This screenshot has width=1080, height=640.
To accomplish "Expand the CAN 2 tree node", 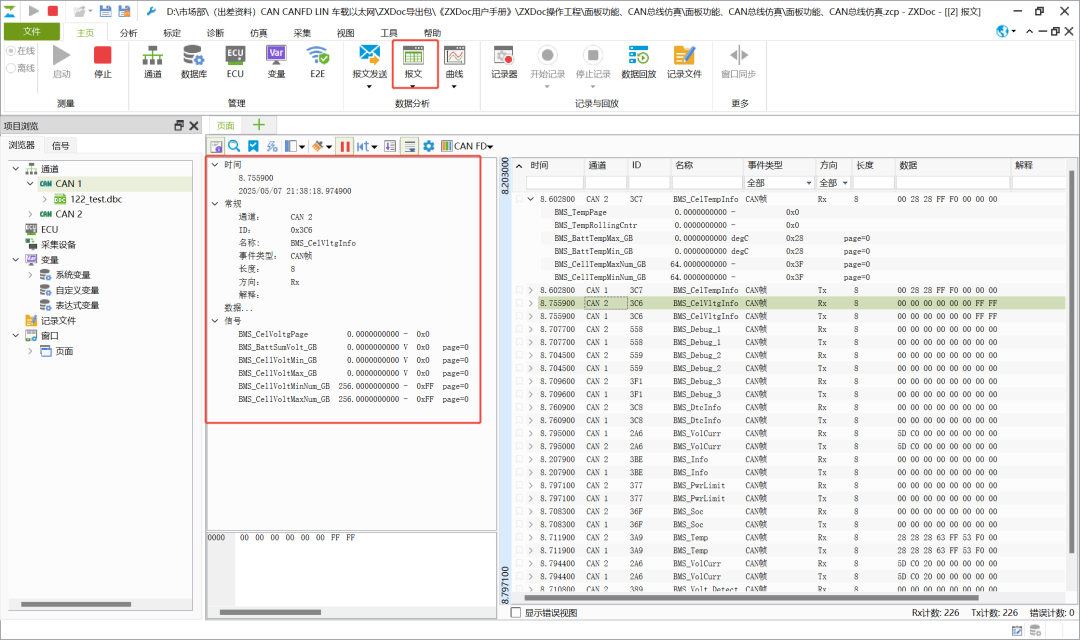I will (30, 214).
